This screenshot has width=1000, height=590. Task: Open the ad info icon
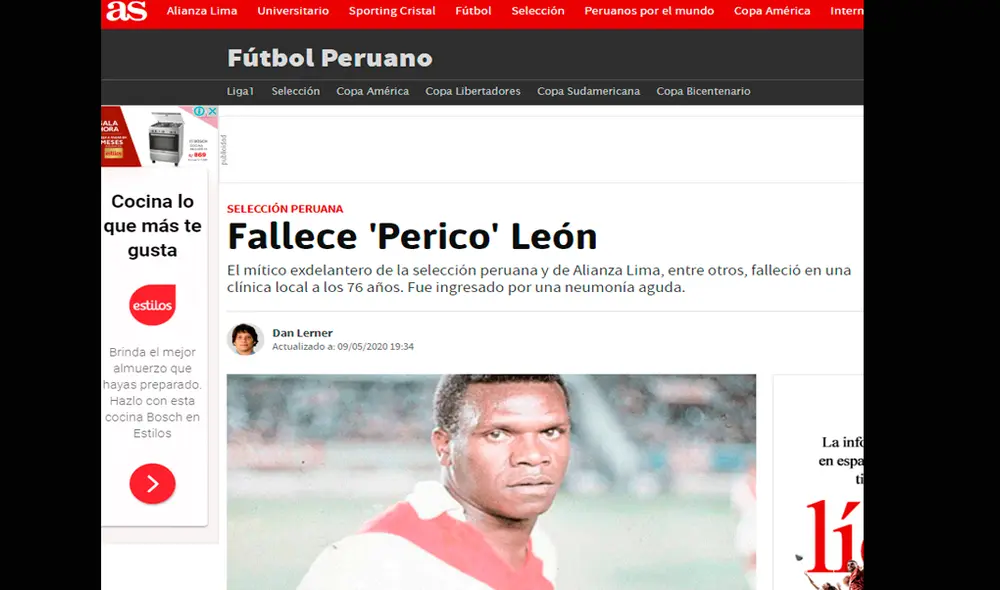coord(200,111)
